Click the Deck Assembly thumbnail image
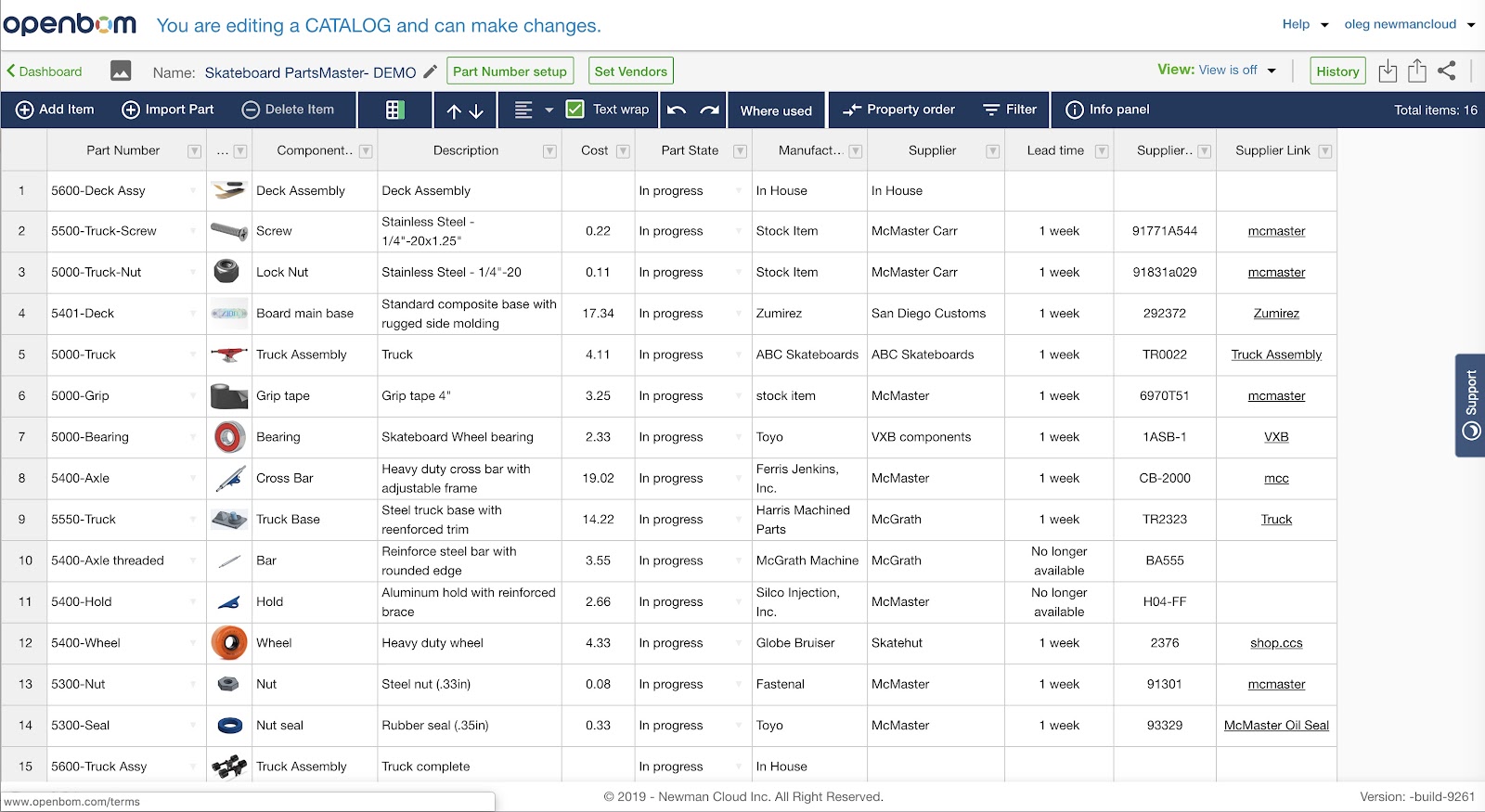The width and height of the screenshot is (1485, 812). [x=228, y=190]
